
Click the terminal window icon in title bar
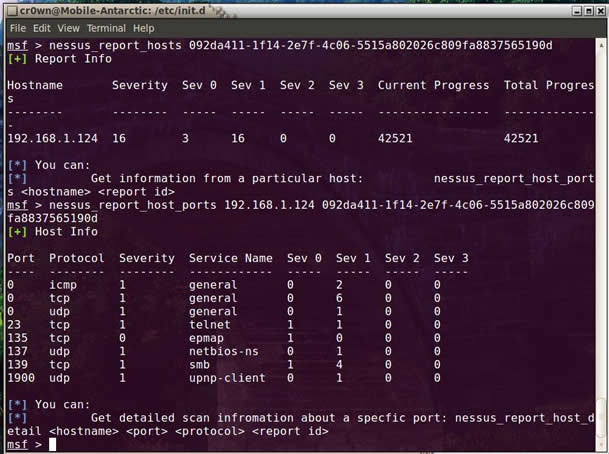tap(12, 11)
